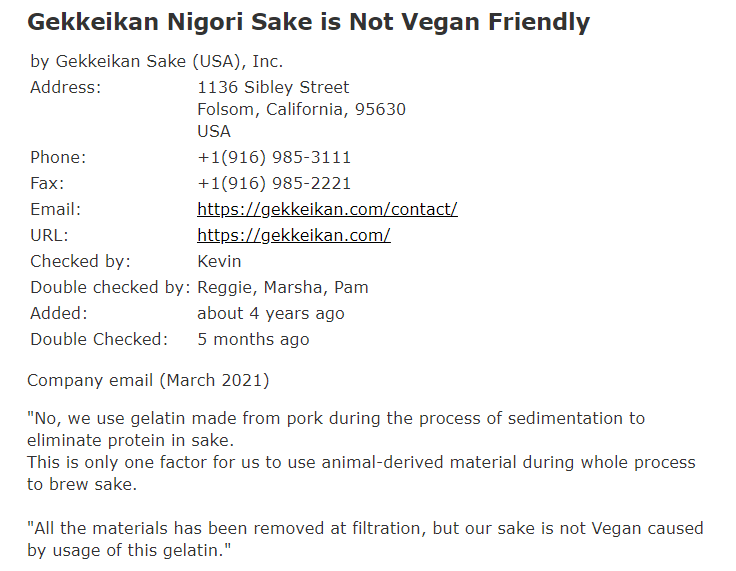The width and height of the screenshot is (736, 571).
Task: Click the gekkeikan.com/contact/ email link
Action: (327, 209)
